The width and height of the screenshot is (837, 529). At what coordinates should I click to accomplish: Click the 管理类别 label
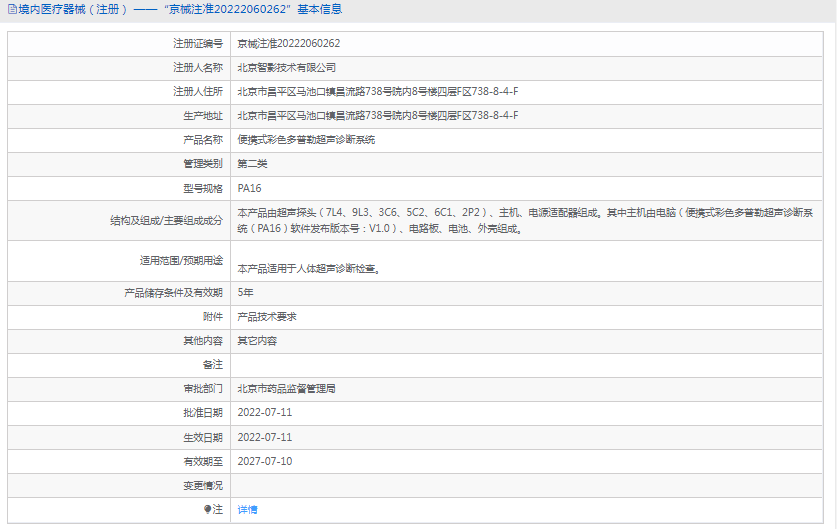pos(203,164)
